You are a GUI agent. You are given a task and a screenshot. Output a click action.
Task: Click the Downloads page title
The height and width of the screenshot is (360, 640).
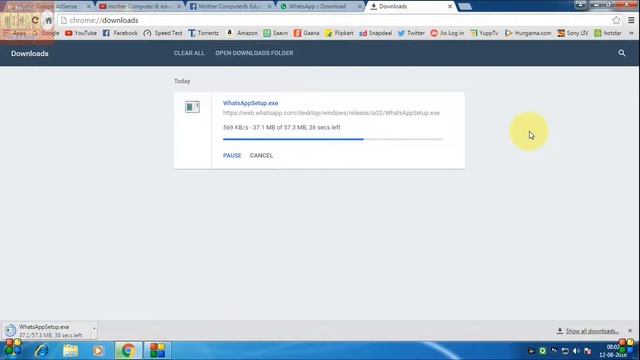tap(30, 53)
